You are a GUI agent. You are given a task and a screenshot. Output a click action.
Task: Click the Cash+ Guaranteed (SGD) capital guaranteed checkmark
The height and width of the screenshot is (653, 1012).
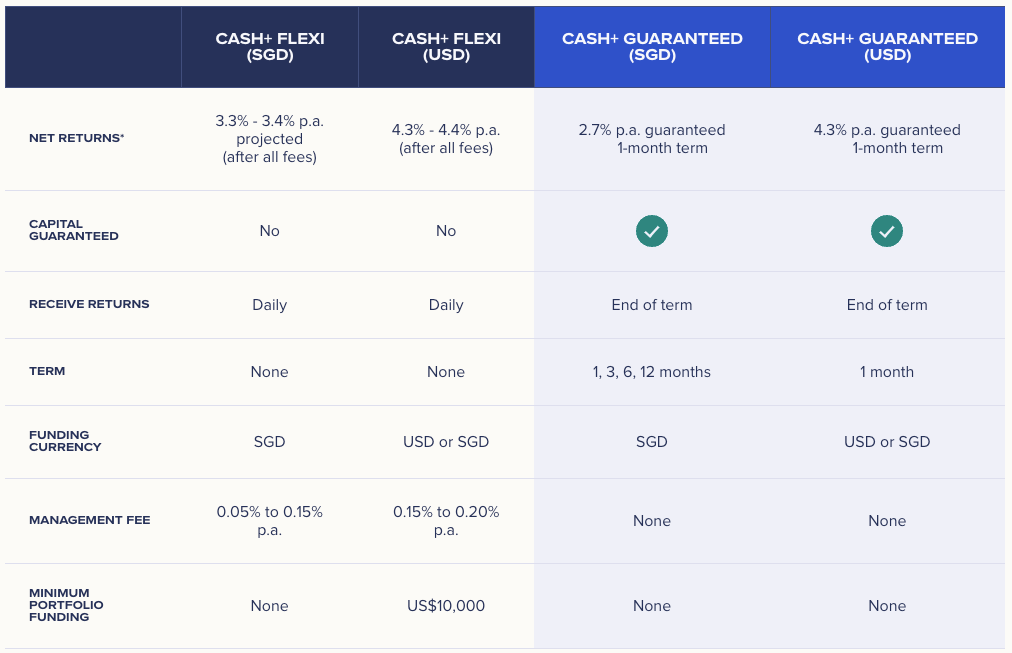[x=652, y=232]
